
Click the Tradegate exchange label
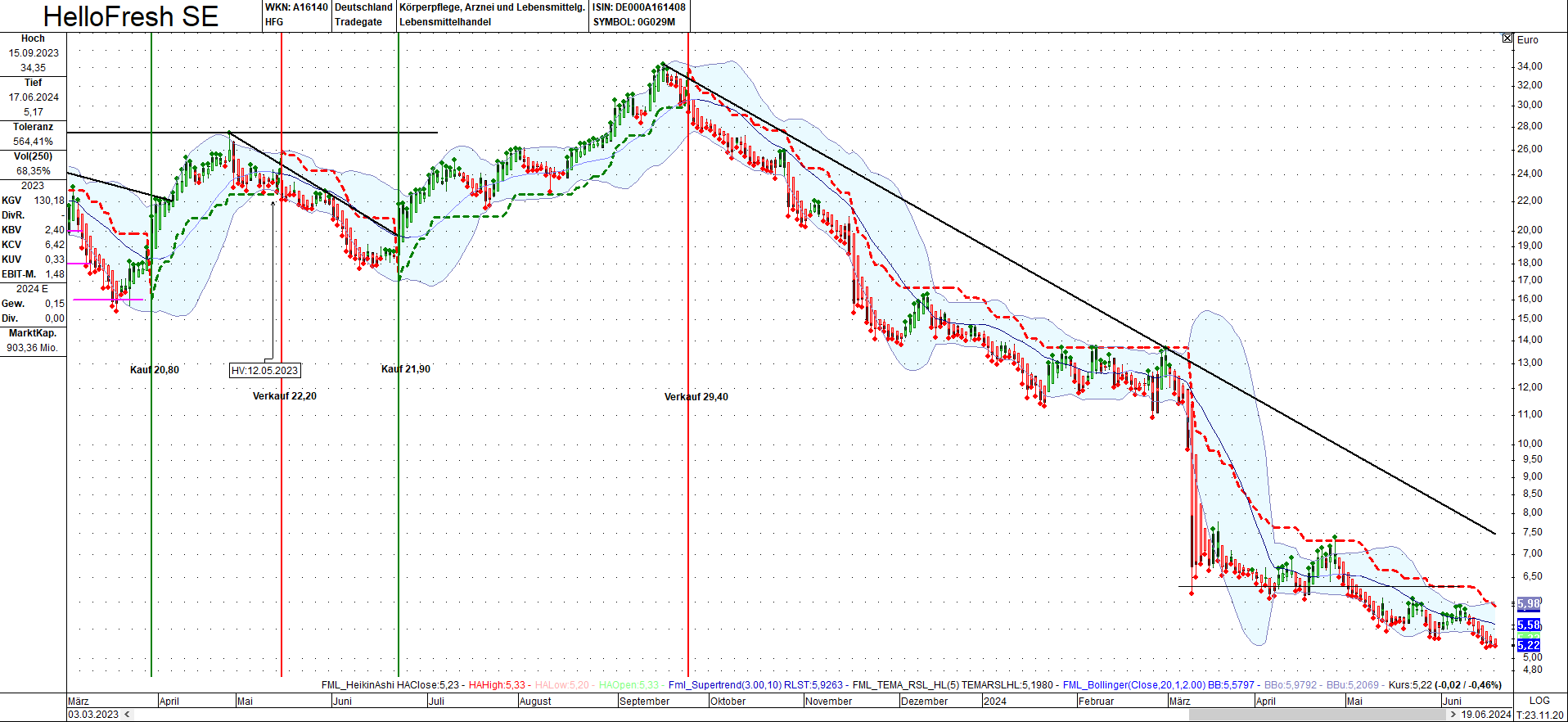coord(358,22)
